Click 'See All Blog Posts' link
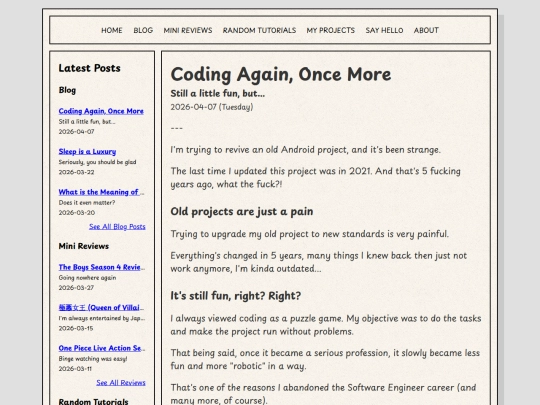The image size is (540, 405). pyautogui.click(x=117, y=226)
